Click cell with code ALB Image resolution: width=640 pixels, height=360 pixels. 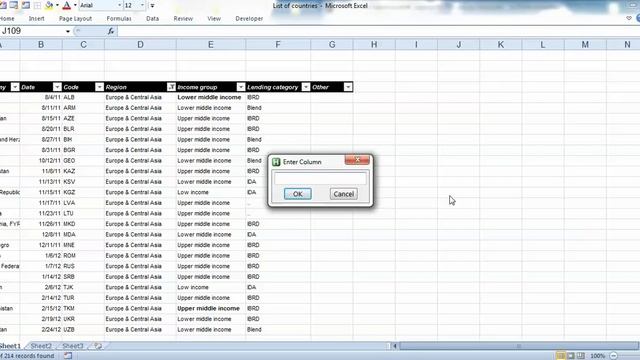coord(83,97)
